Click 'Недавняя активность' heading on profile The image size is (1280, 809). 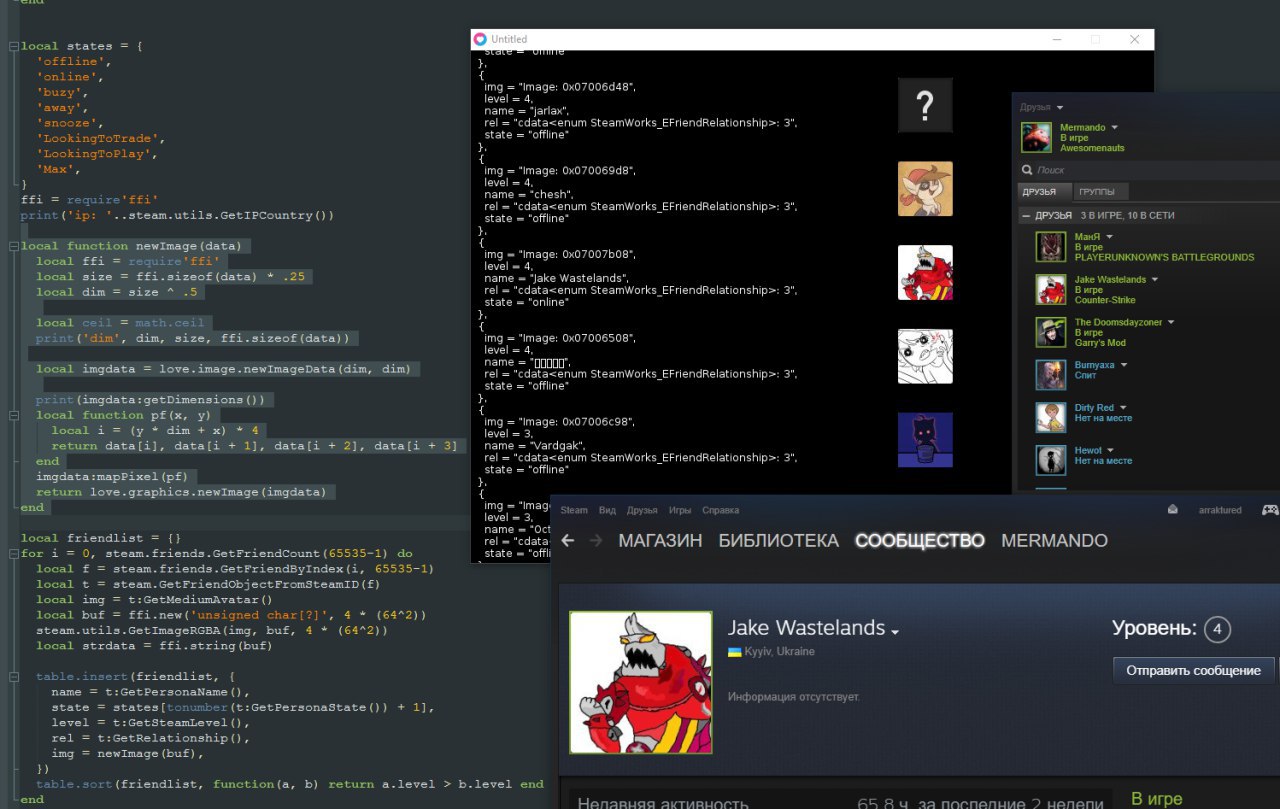pos(663,802)
